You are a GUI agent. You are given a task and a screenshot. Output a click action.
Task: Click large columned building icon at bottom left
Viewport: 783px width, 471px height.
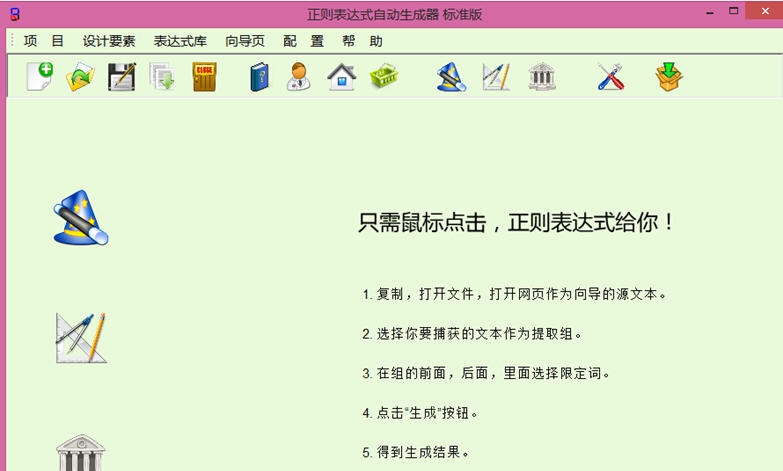pos(80,452)
